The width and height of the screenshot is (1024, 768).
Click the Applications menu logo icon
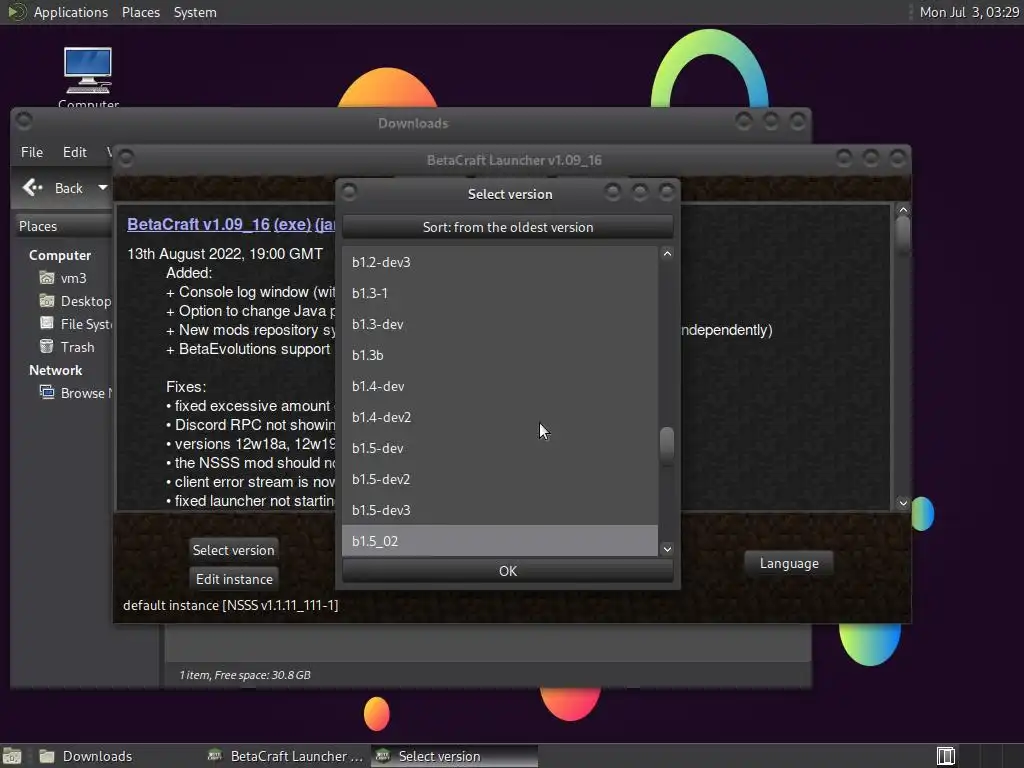[x=16, y=12]
